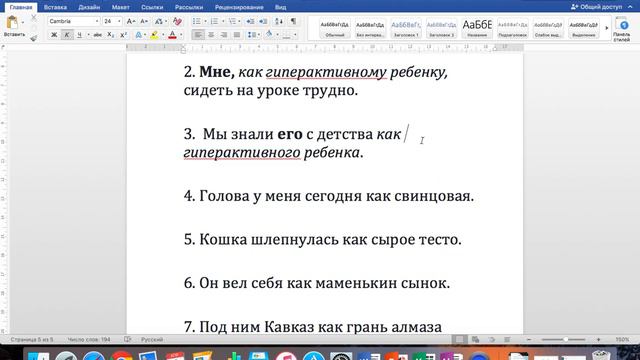Click the Русский language indicator
Viewport: 640px width, 360px height.
tap(152, 340)
